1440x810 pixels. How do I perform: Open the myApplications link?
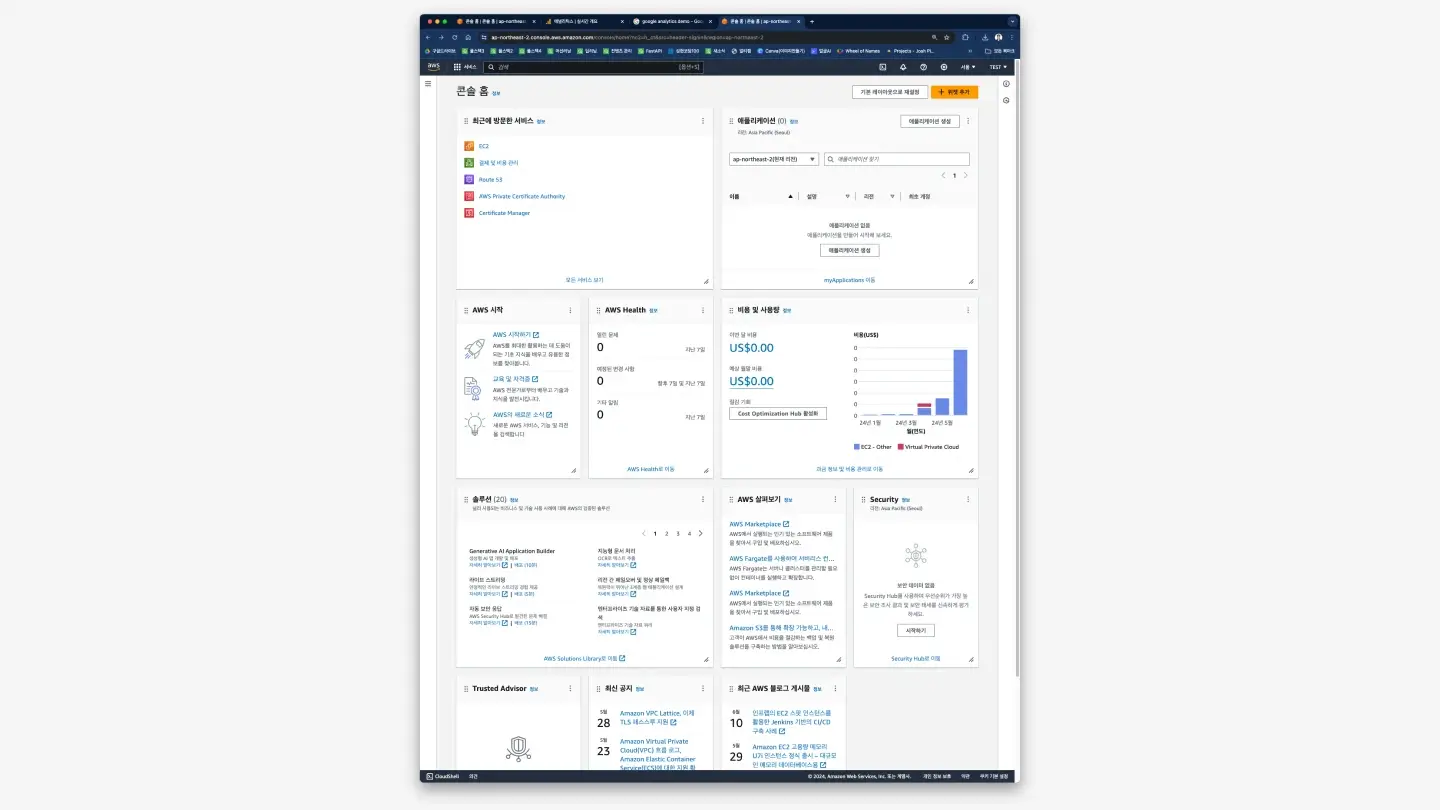point(849,280)
